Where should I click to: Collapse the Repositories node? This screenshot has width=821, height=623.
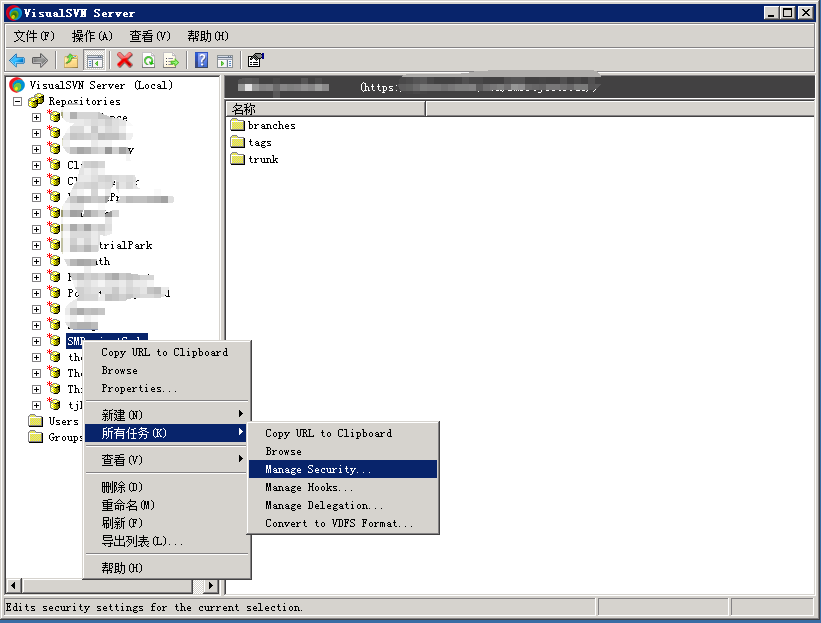point(18,101)
